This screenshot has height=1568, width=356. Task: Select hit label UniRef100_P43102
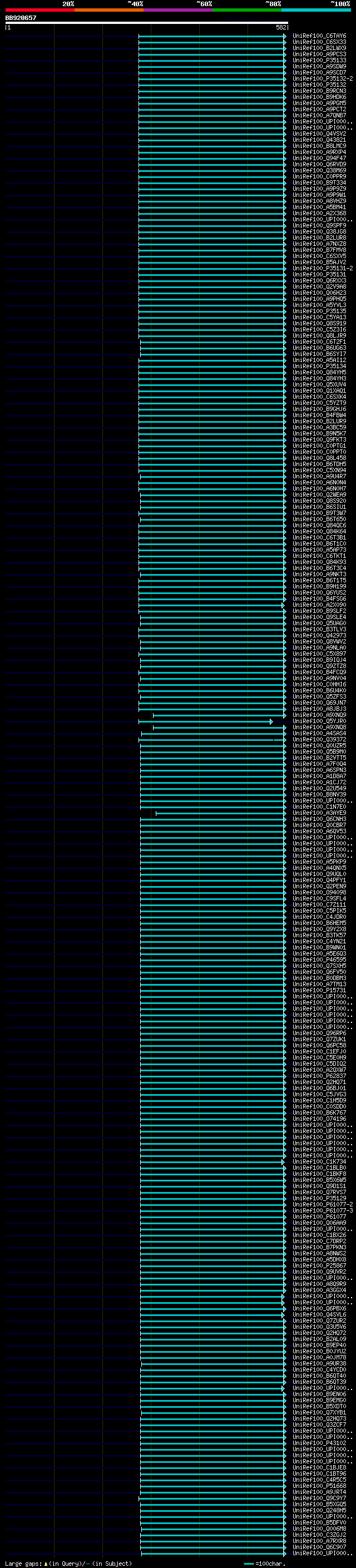pos(319,1443)
